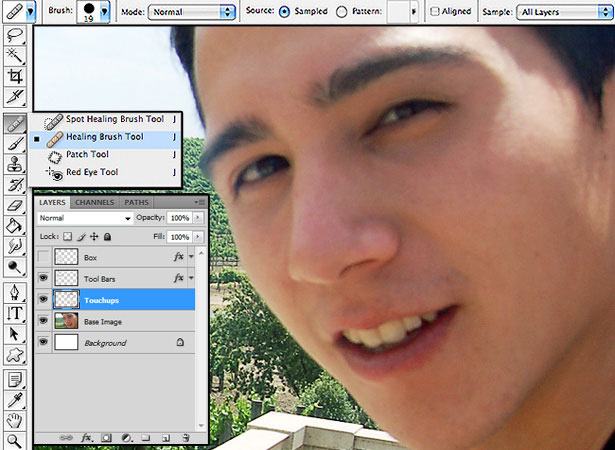Image resolution: width=615 pixels, height=450 pixels.
Task: Add a layer mask
Action: [107, 437]
